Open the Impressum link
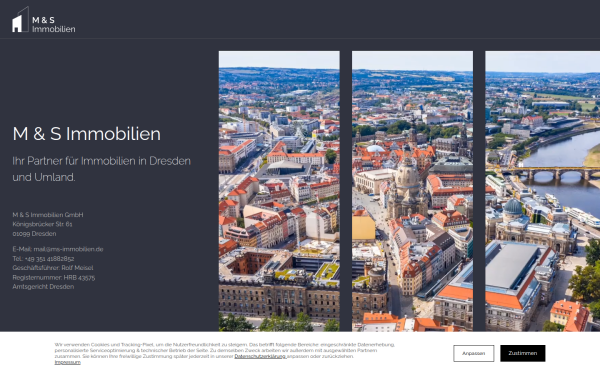 (67, 362)
